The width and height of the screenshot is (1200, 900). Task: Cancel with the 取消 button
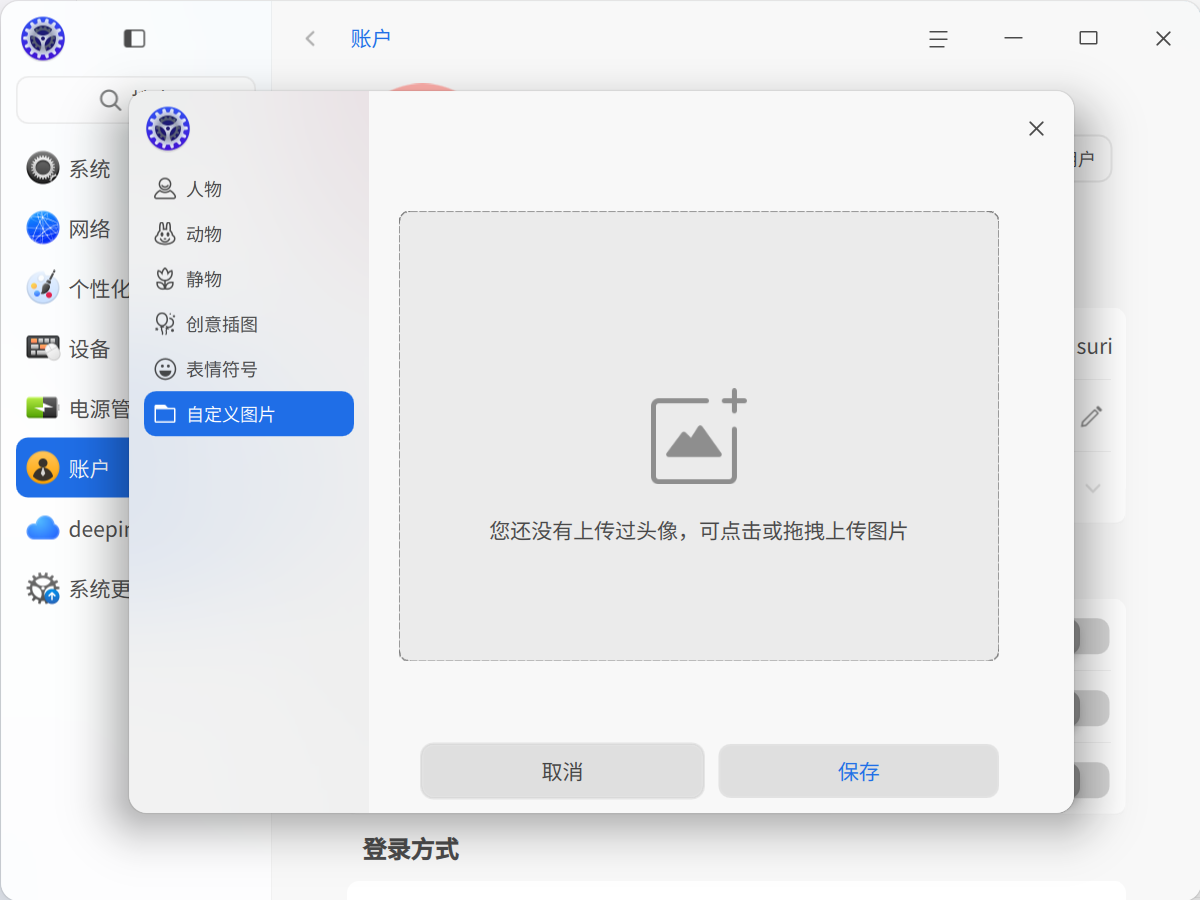coord(562,771)
